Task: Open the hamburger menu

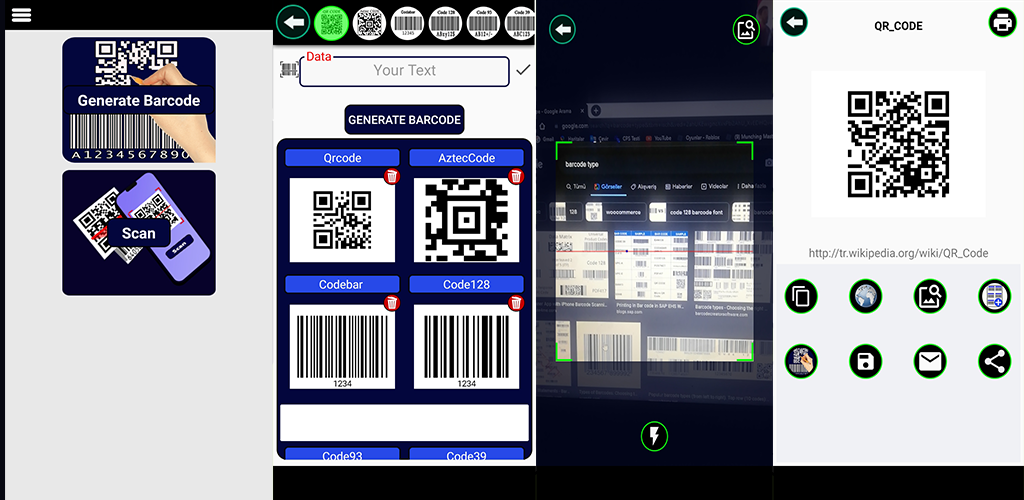Action: pos(22,15)
